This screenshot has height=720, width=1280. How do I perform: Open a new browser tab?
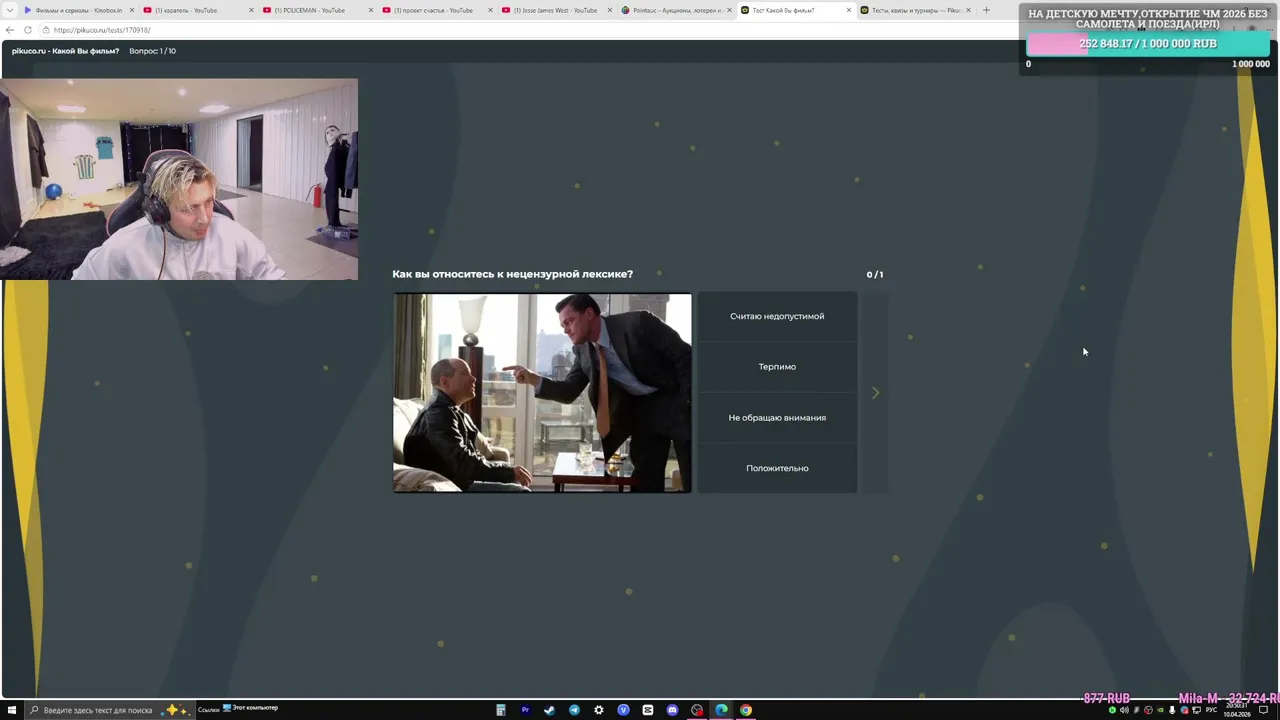coord(986,10)
